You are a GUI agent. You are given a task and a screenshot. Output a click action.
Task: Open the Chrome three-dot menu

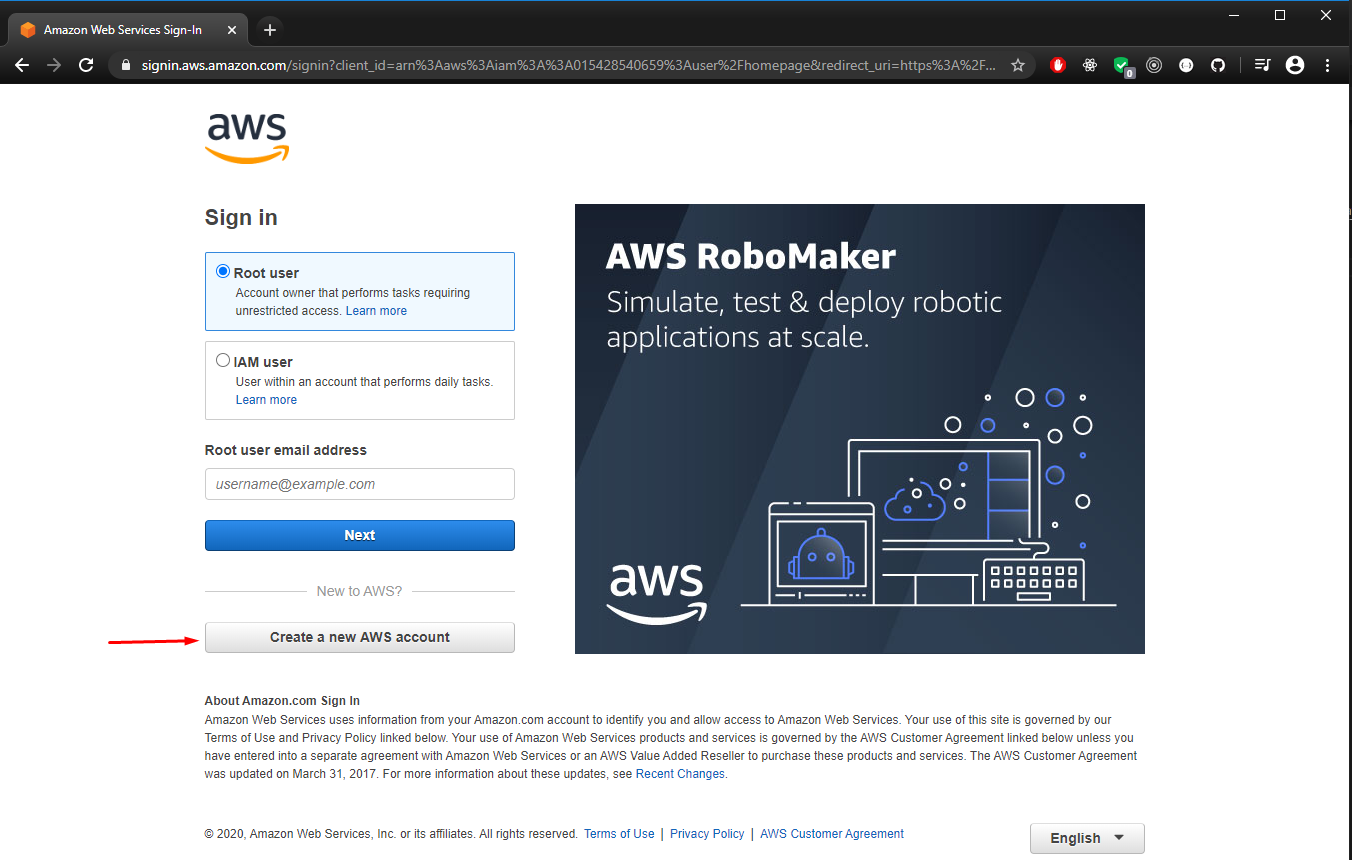[1328, 65]
